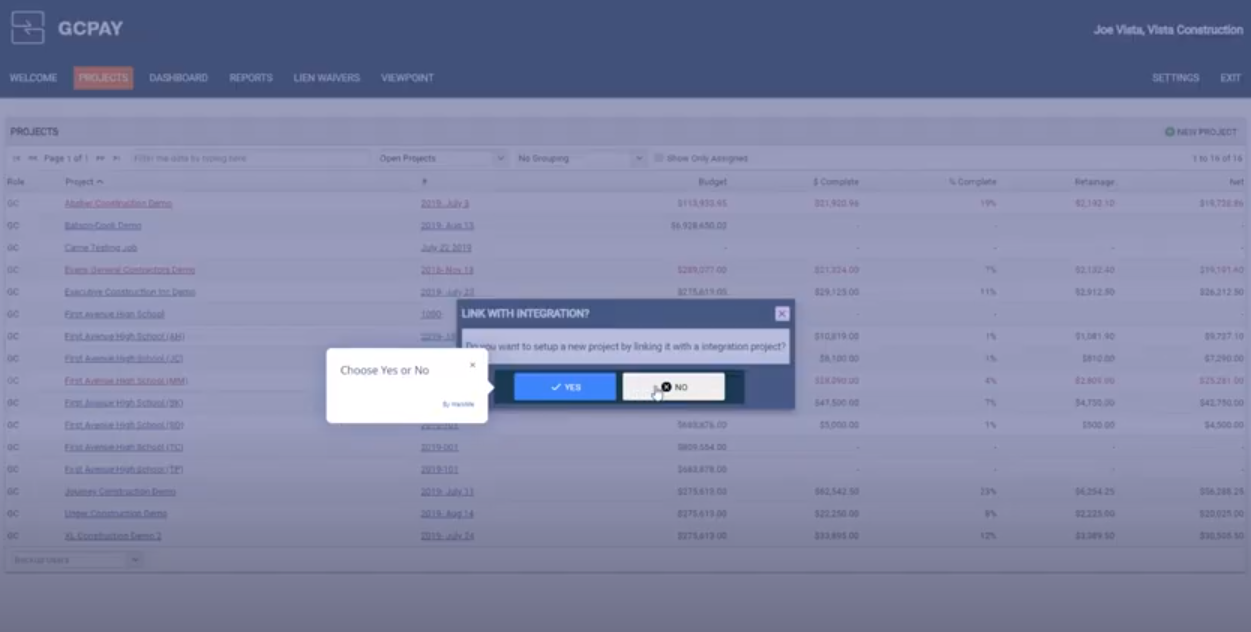Sort by the Budget column header
This screenshot has height=632, width=1251.
712,182
